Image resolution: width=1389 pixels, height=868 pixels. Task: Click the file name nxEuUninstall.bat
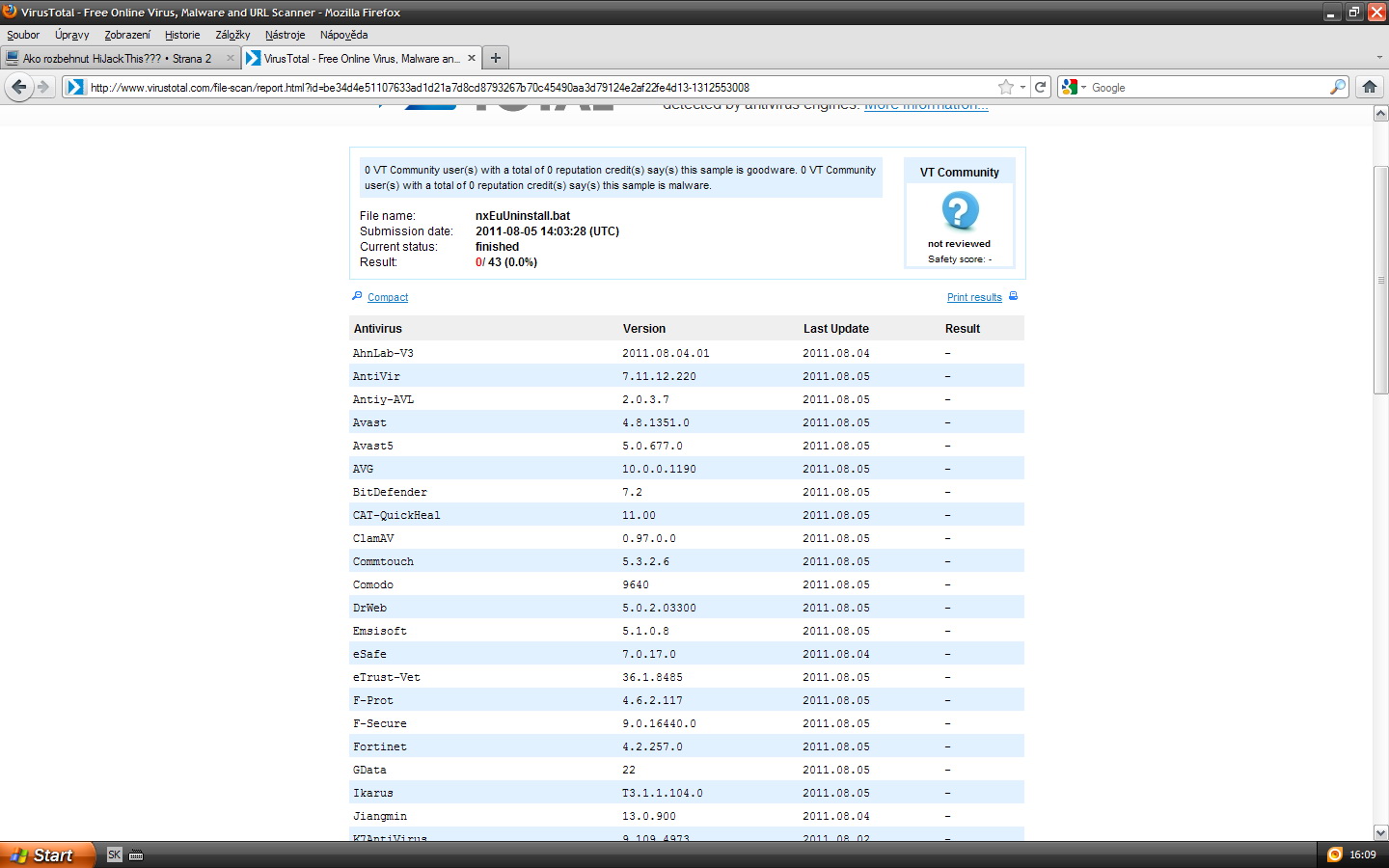523,216
